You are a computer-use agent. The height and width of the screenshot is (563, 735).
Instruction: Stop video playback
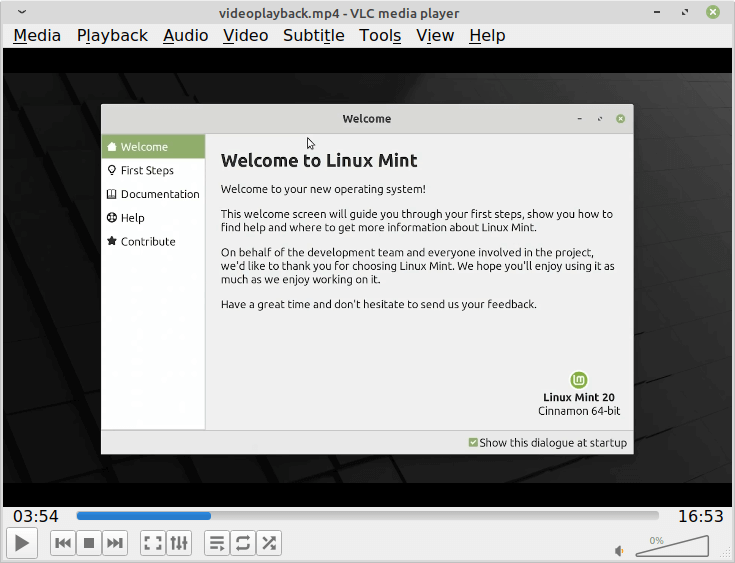pyautogui.click(x=89, y=543)
